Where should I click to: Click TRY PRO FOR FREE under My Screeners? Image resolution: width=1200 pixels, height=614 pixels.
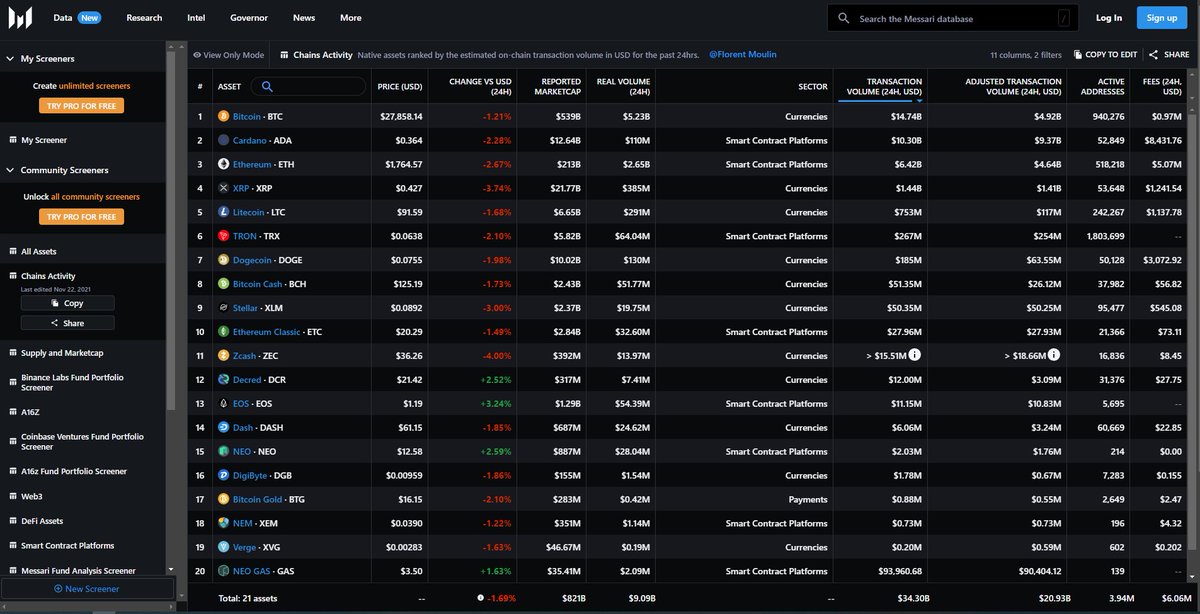[x=81, y=105]
